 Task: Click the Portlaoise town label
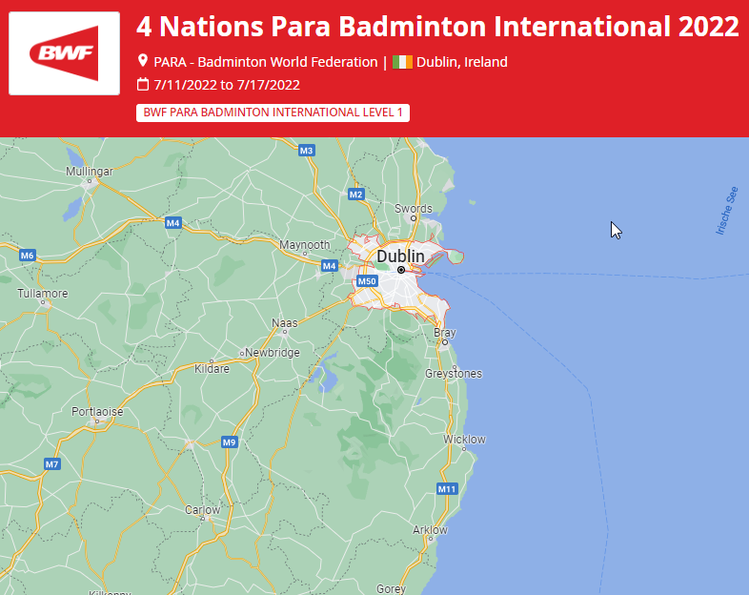click(x=97, y=412)
